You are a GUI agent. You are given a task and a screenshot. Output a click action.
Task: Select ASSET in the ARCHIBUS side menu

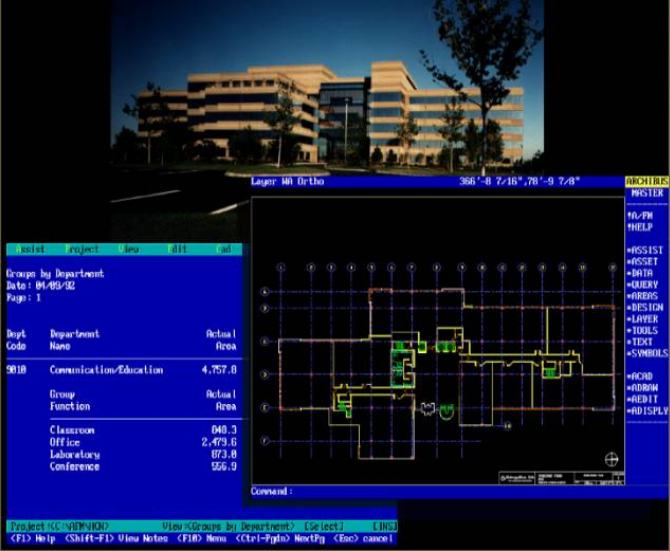pyautogui.click(x=642, y=261)
